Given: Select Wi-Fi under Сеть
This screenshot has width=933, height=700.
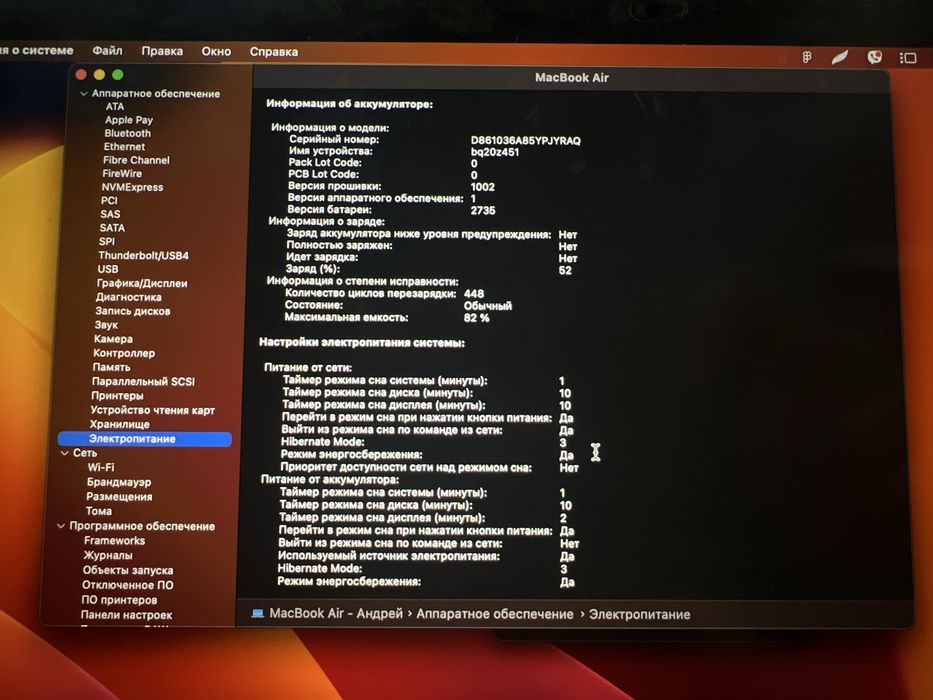Looking at the screenshot, I should tap(101, 467).
